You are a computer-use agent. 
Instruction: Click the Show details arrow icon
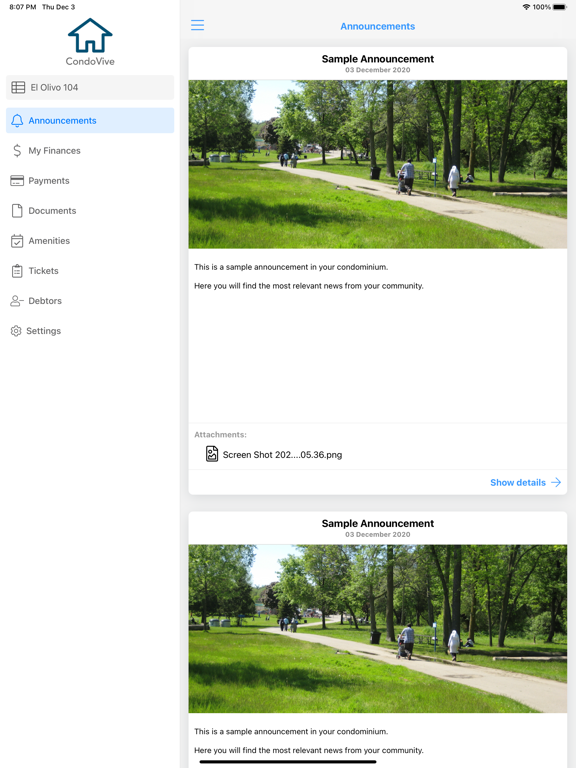[556, 482]
